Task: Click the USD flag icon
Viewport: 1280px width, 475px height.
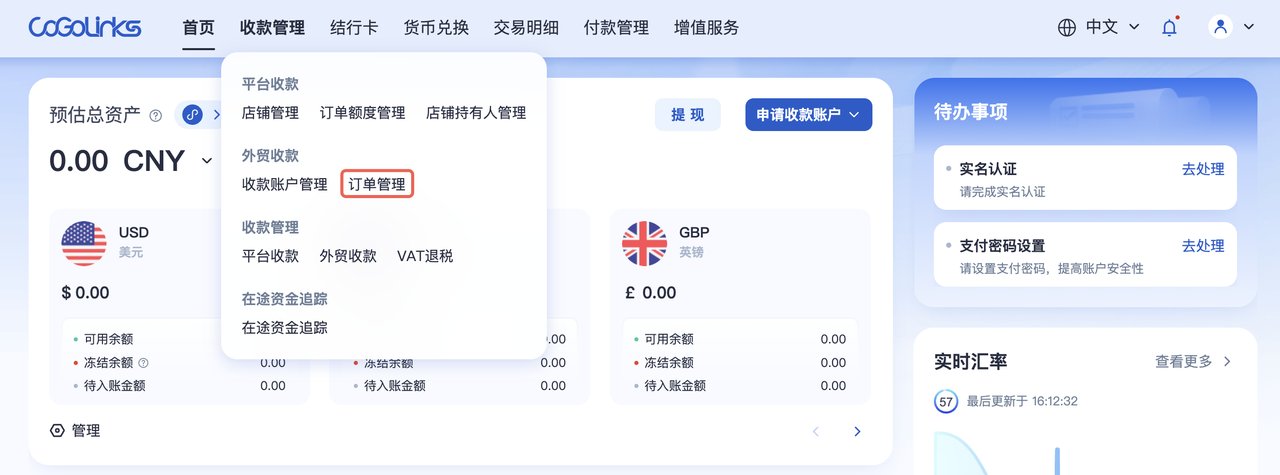Action: tap(84, 243)
